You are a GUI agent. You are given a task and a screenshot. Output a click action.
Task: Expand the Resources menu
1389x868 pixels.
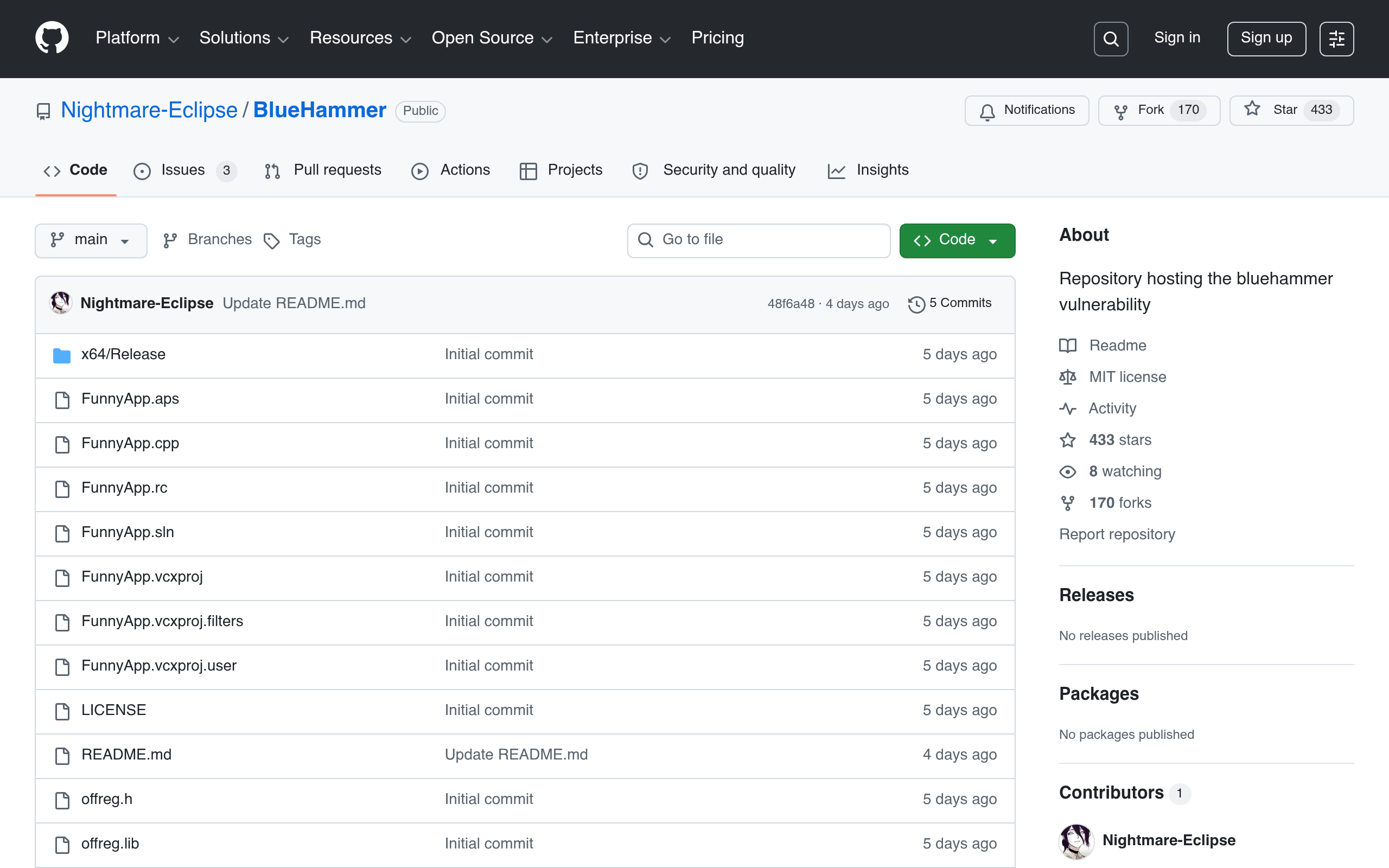pos(360,38)
